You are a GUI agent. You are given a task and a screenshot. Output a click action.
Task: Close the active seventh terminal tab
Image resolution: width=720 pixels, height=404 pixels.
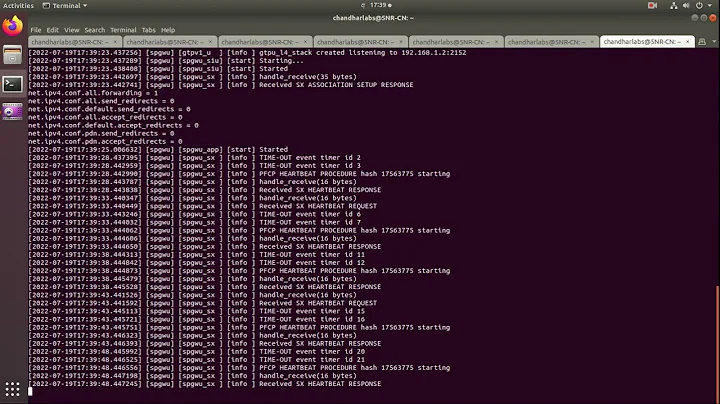[687, 42]
